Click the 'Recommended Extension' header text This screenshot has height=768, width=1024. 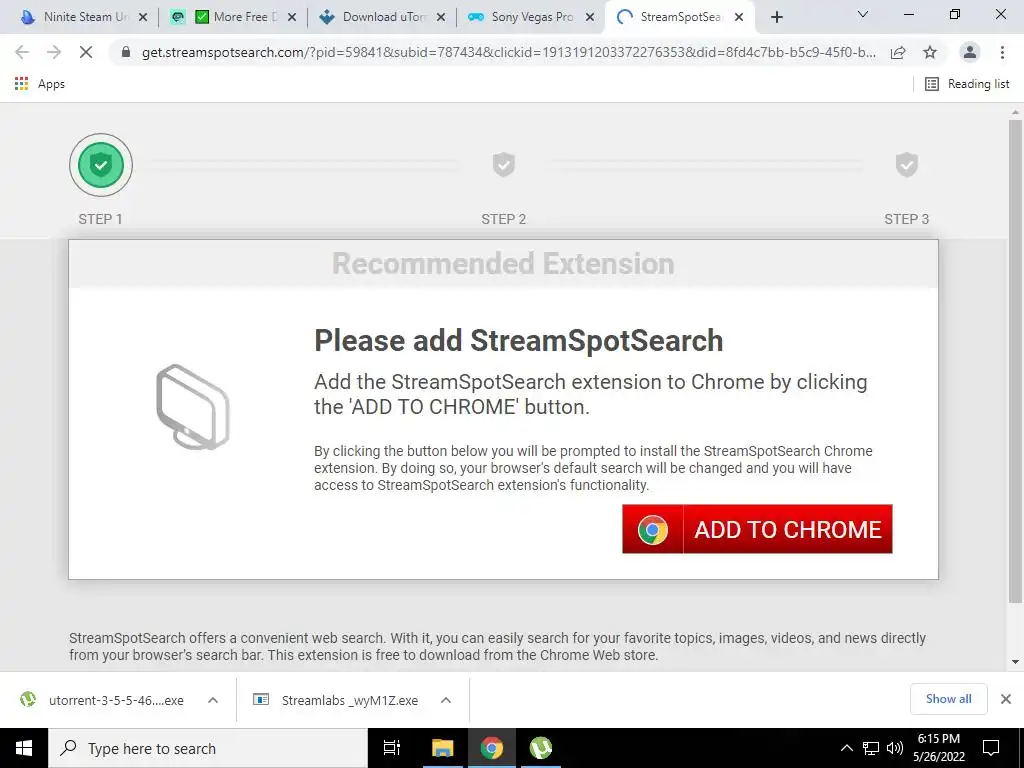pos(503,264)
